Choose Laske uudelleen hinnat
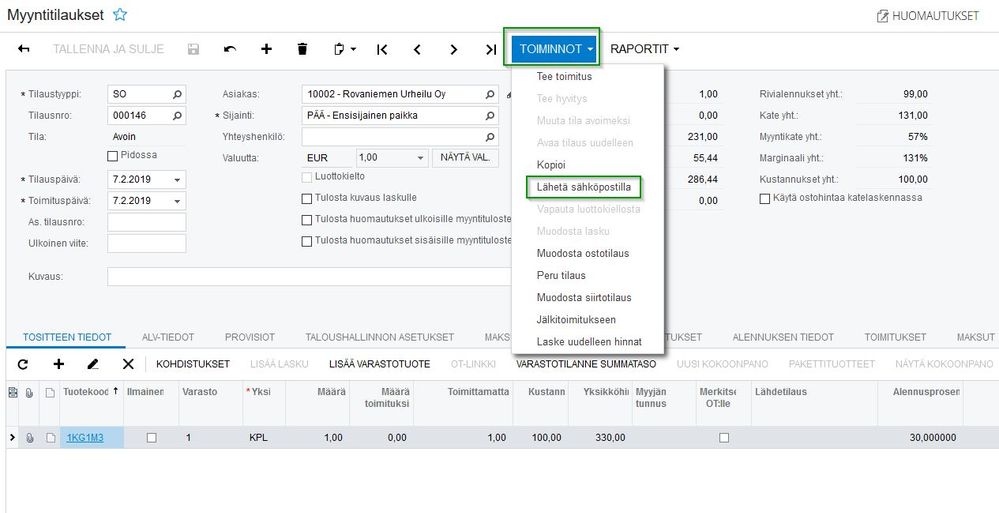Image resolution: width=999 pixels, height=513 pixels. pyautogui.click(x=588, y=342)
